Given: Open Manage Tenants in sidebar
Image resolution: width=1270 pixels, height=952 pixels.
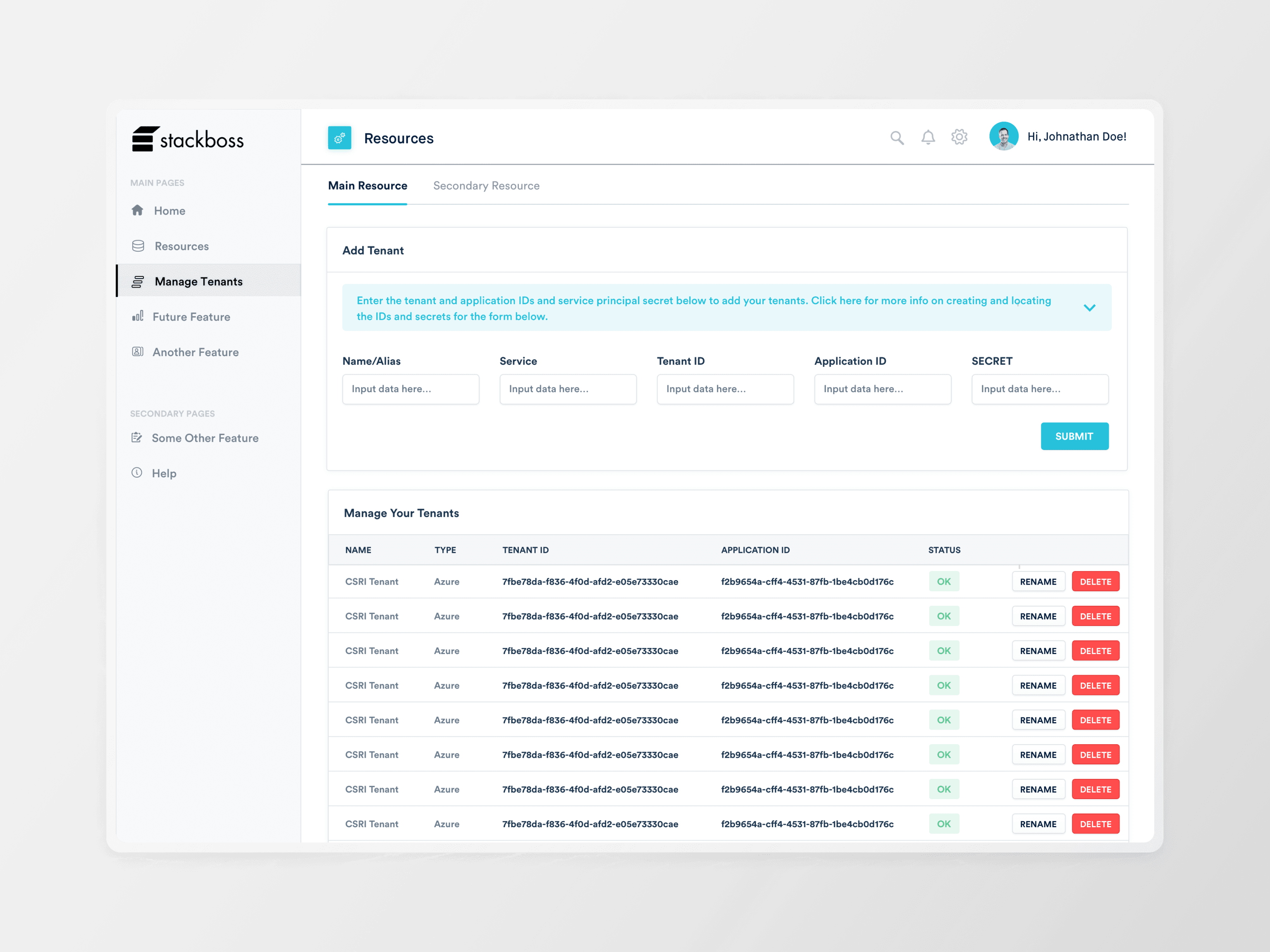Looking at the screenshot, I should [x=198, y=281].
